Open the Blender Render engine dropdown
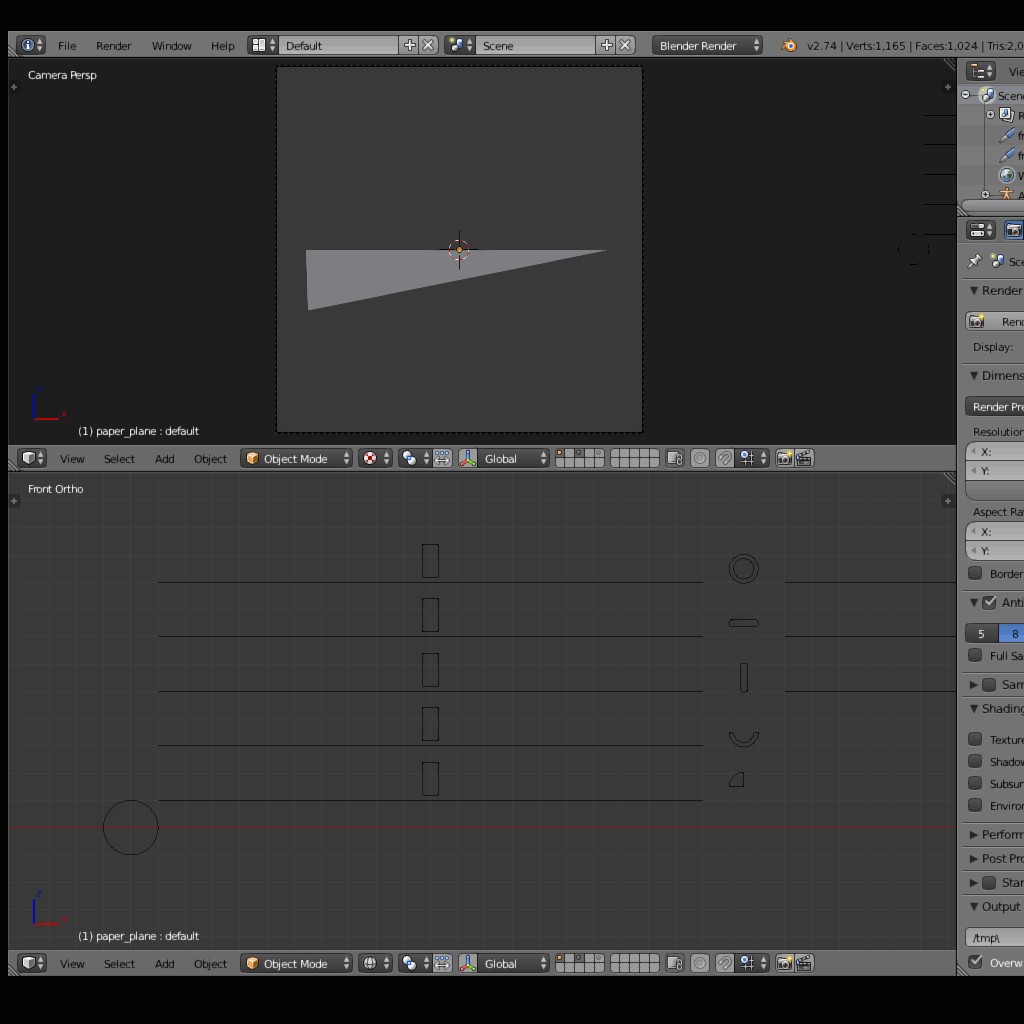1024x1024 pixels. point(706,44)
